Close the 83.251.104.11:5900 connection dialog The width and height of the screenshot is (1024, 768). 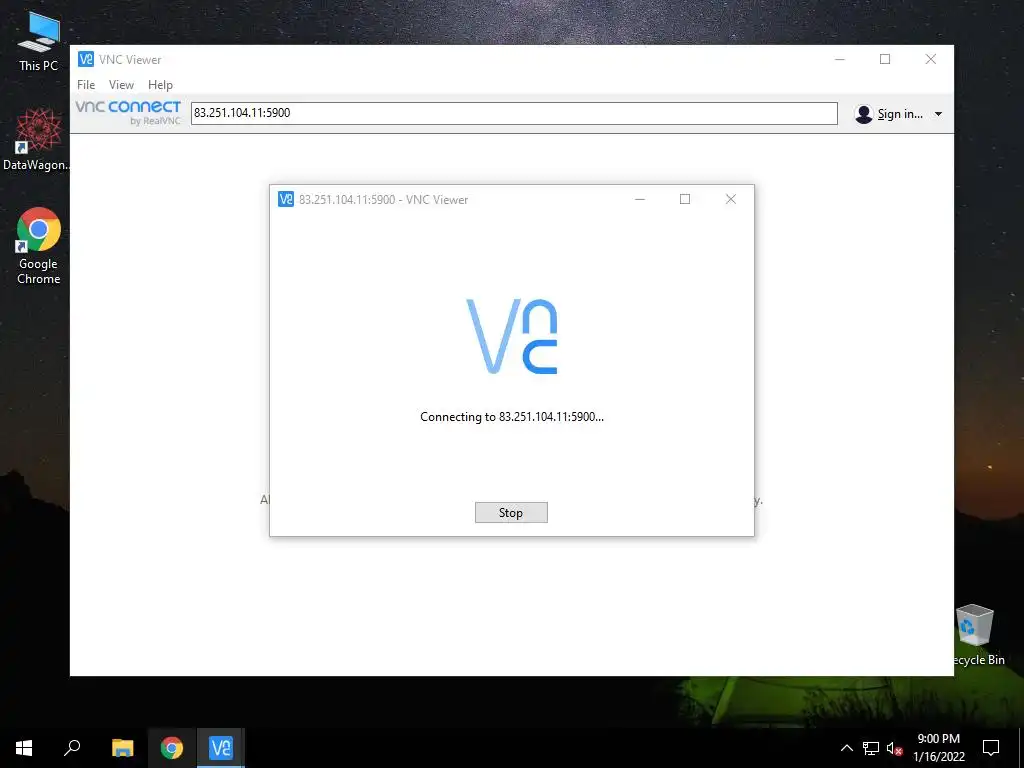731,199
